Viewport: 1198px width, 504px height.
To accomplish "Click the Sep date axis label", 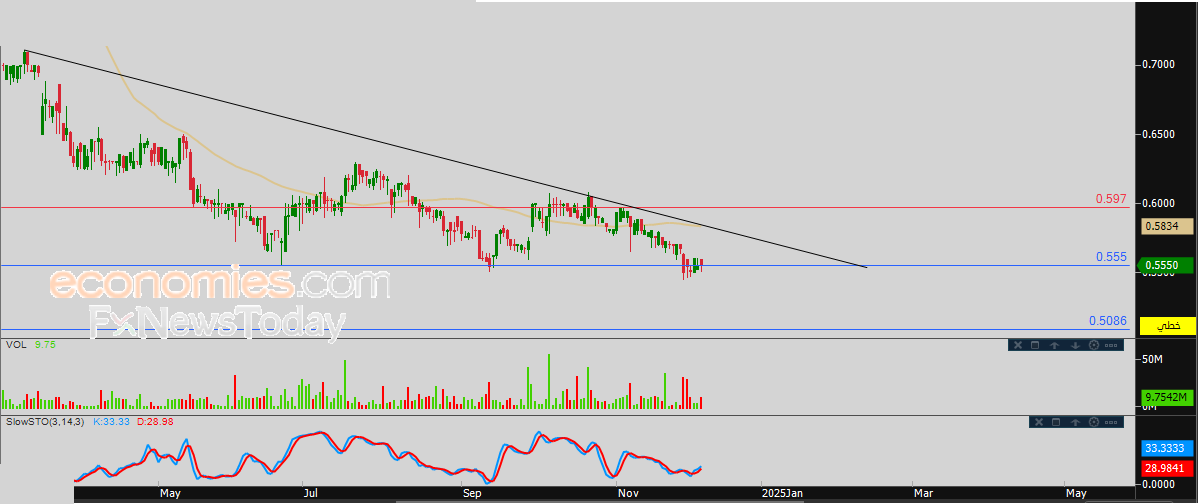I will point(472,494).
